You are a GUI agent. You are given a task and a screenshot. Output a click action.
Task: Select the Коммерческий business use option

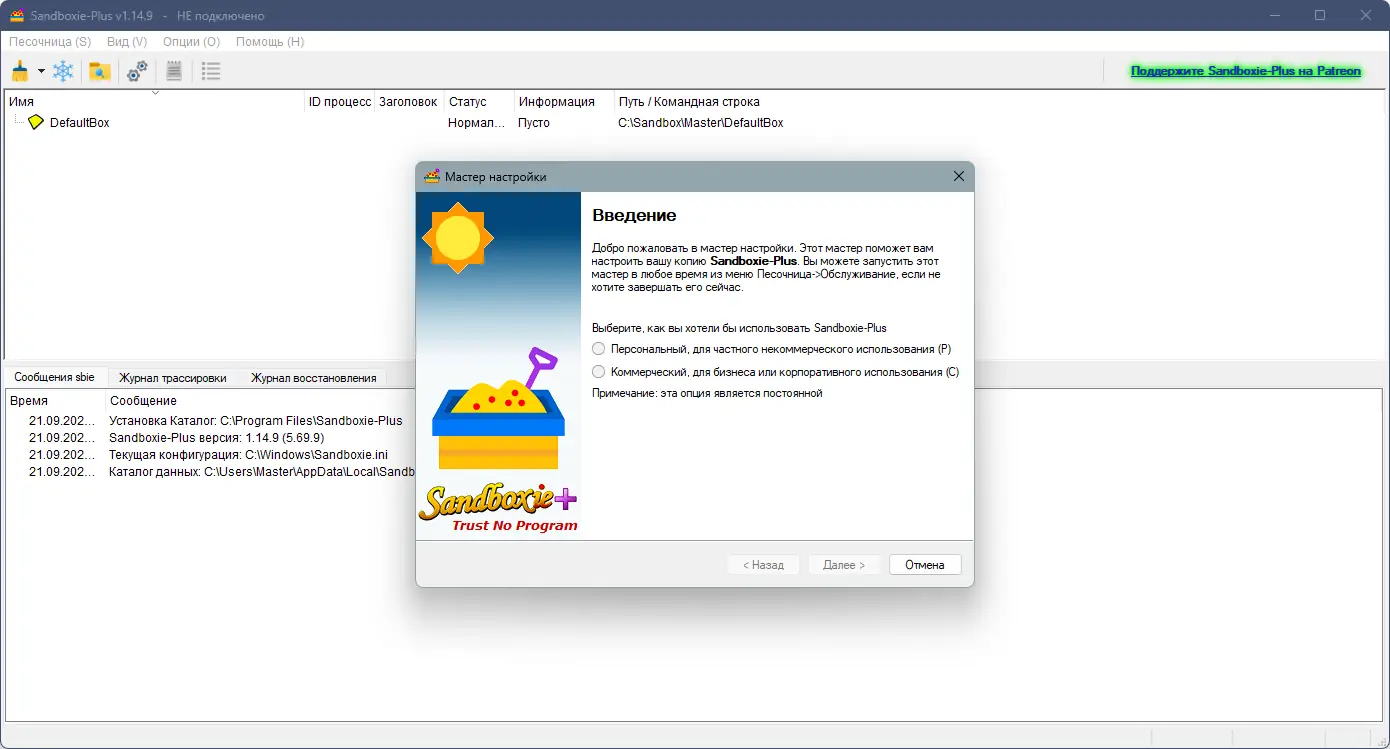[775, 372]
